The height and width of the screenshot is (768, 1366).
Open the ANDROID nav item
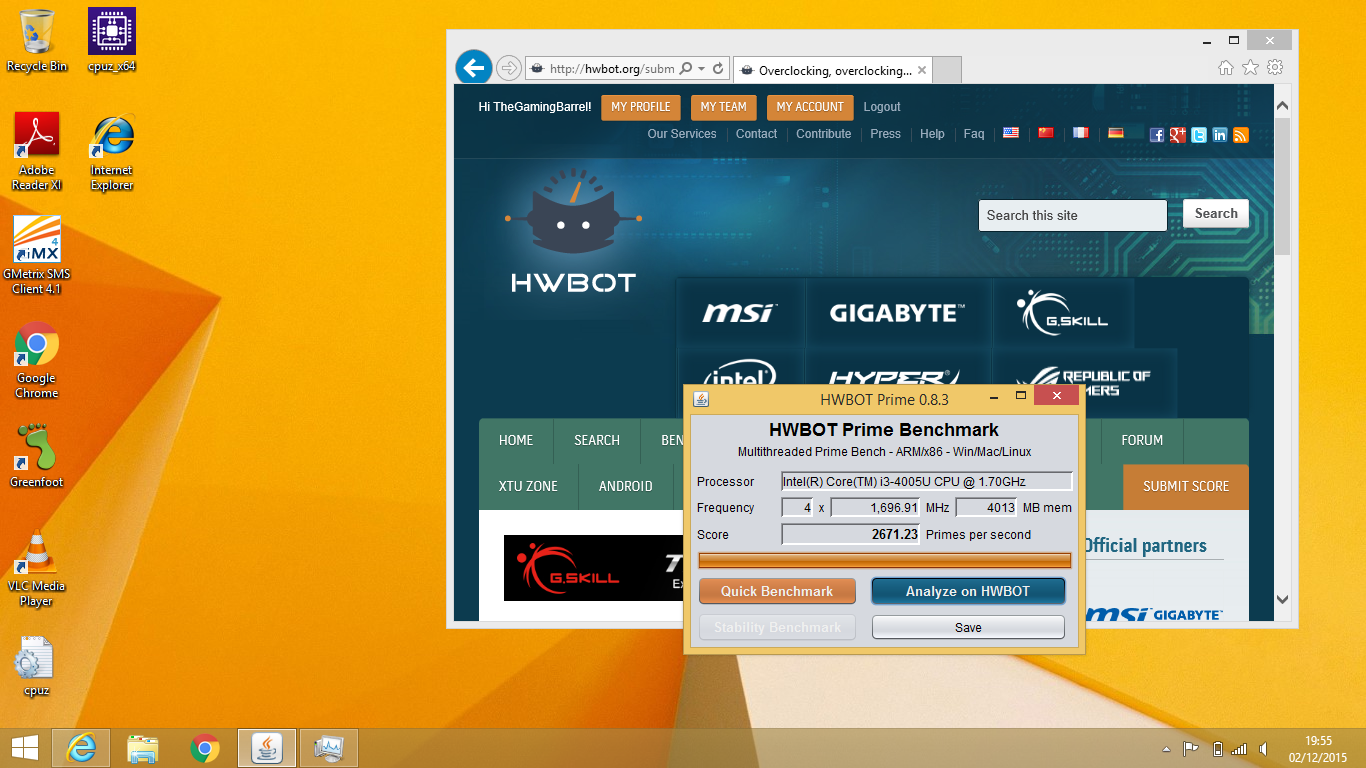(x=626, y=486)
